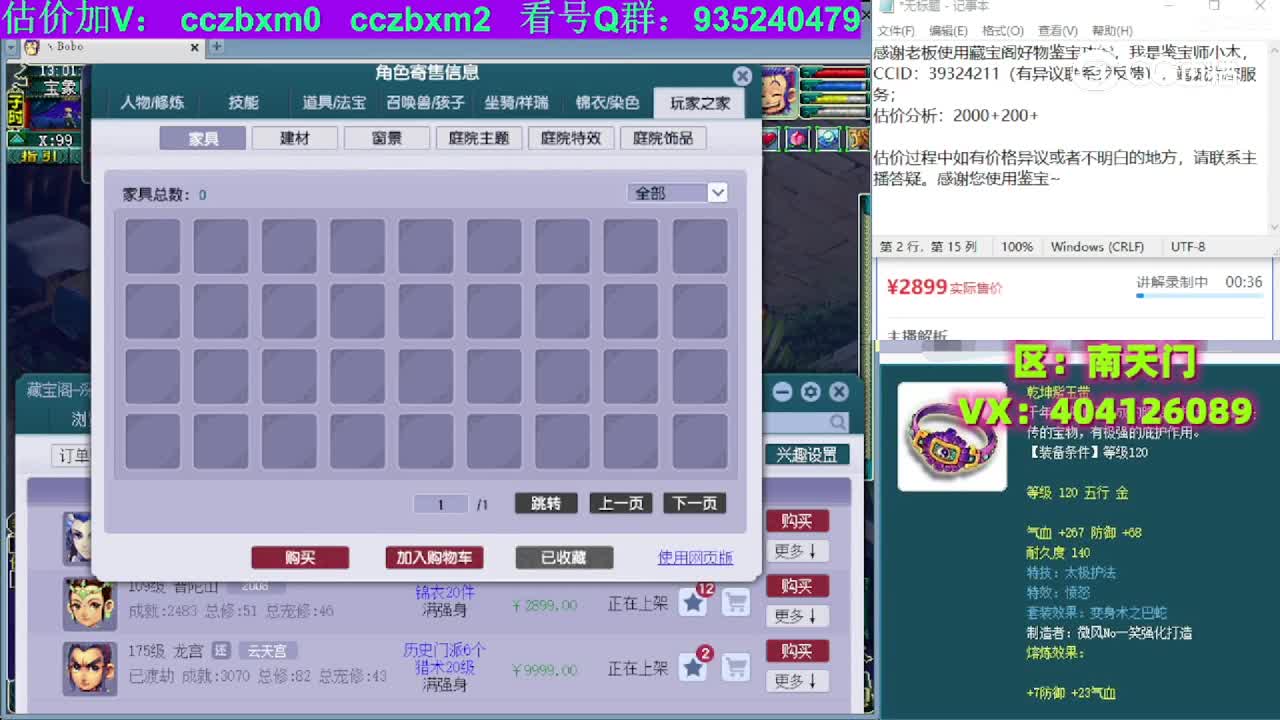This screenshot has height=720, width=1280.
Task: Open the 乾坤紫玉带 item image
Action: [x=952, y=437]
